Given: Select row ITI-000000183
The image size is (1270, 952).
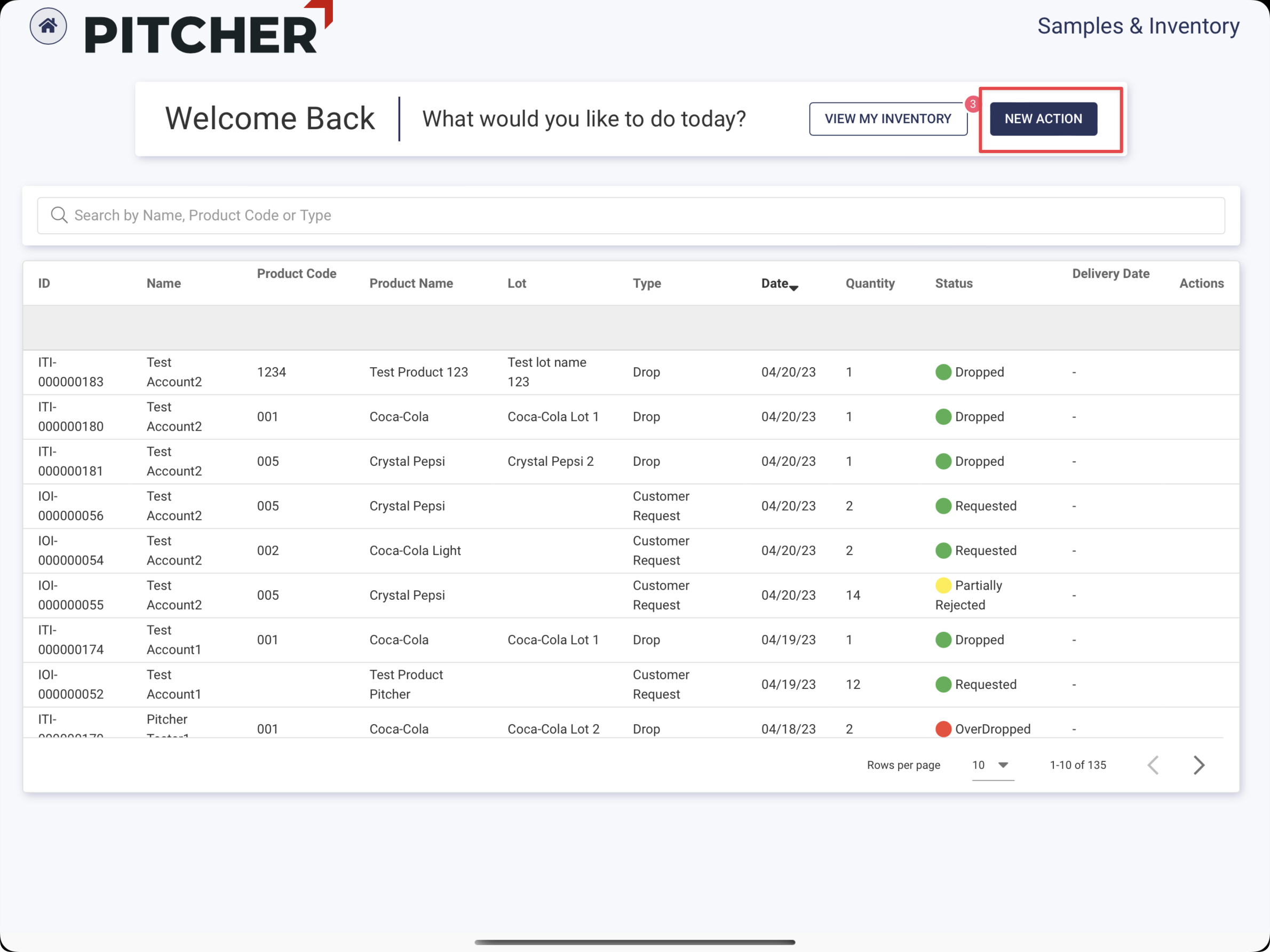Looking at the screenshot, I should click(x=70, y=372).
